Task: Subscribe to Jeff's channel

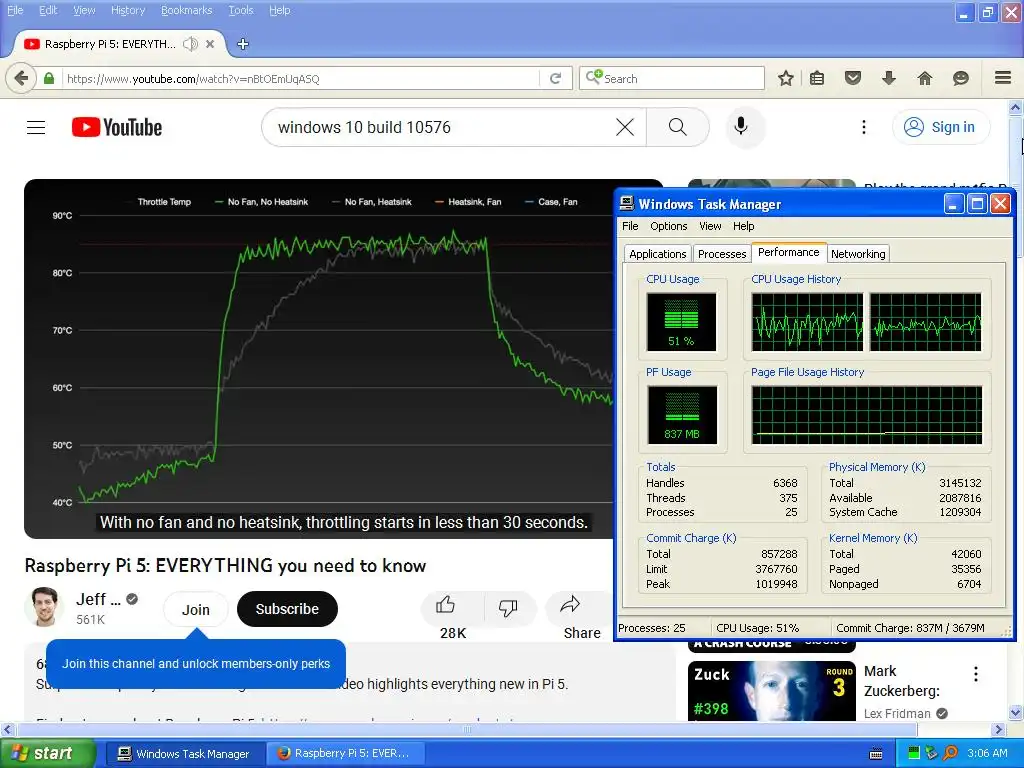Action: pyautogui.click(x=287, y=609)
